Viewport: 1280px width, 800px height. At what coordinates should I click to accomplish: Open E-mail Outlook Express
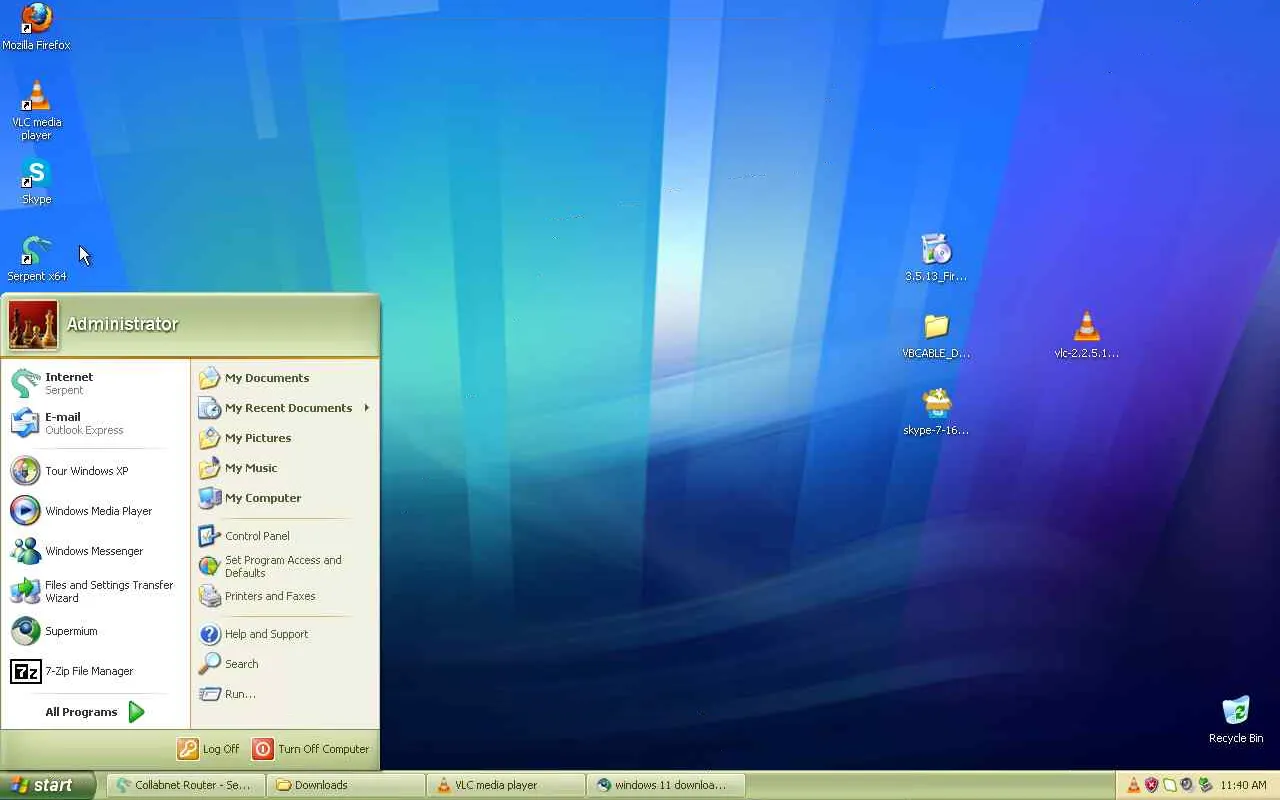point(96,423)
